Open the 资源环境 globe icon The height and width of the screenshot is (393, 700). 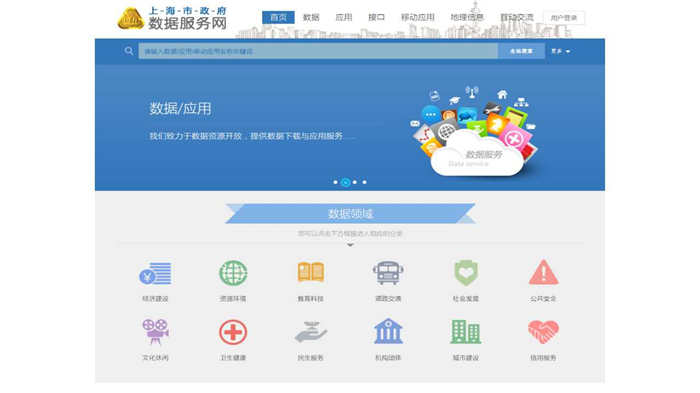233,273
